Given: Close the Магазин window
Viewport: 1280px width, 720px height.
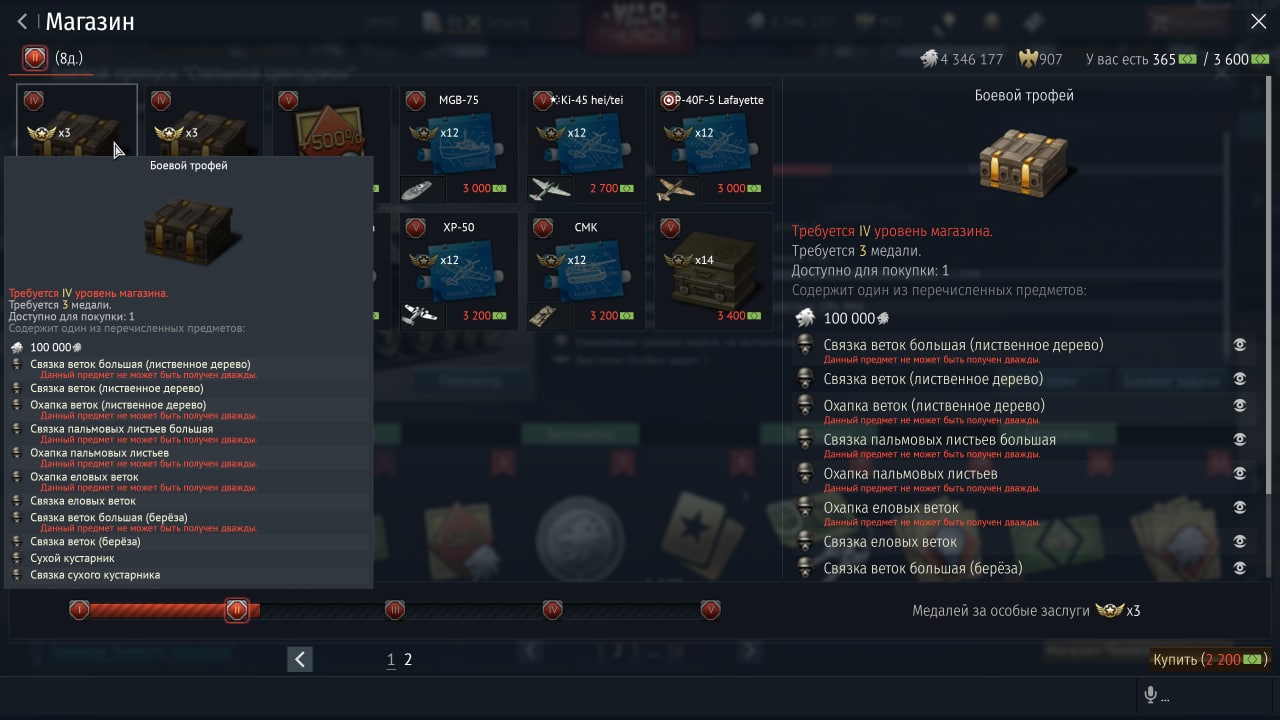Looking at the screenshot, I should [x=1258, y=21].
